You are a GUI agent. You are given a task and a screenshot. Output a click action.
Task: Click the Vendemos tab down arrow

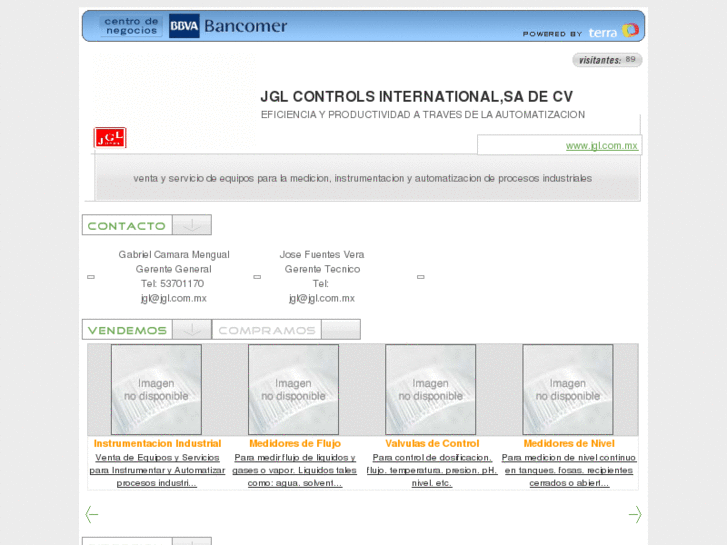(192, 330)
